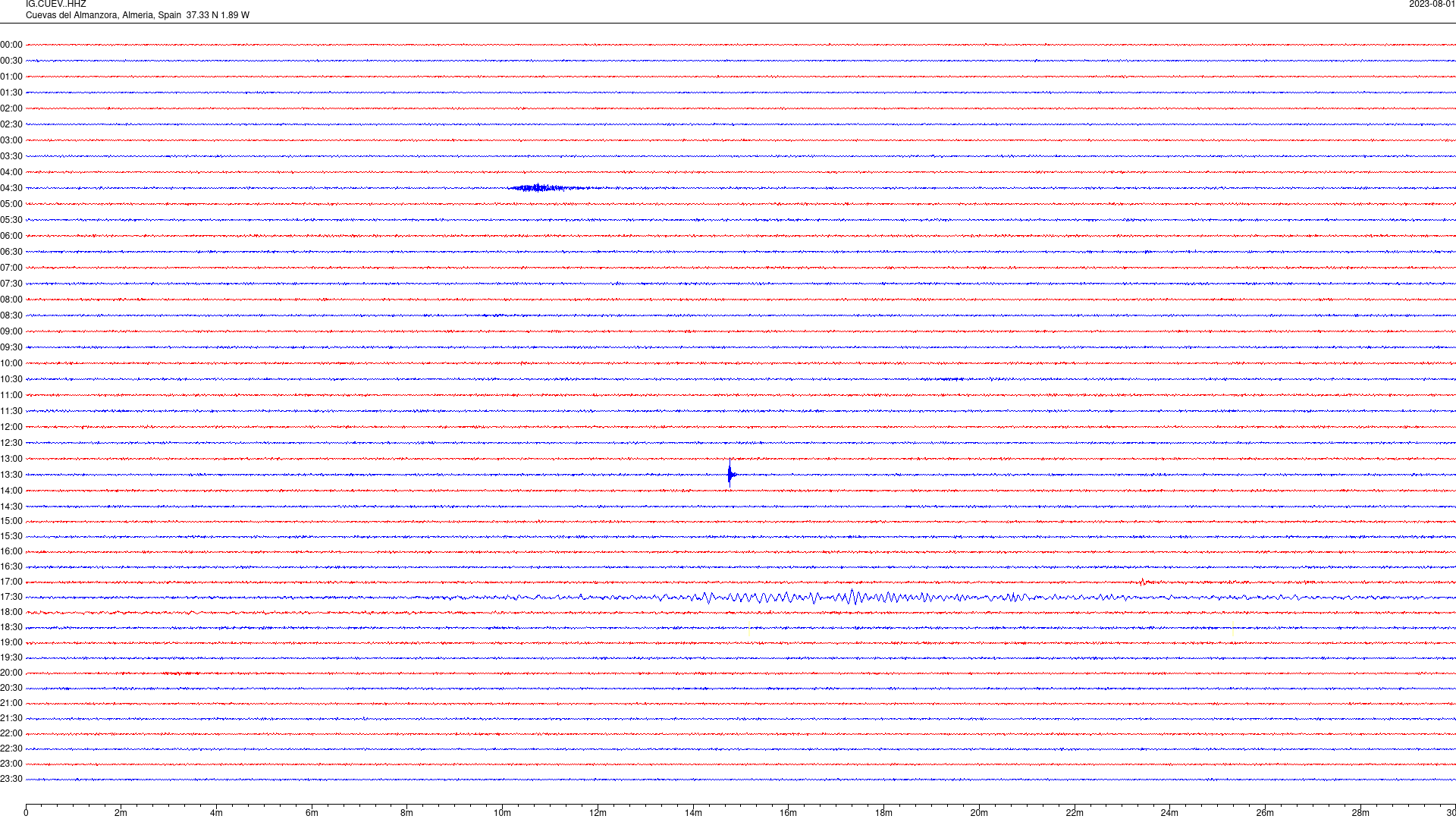Click the 21:30 time label

[x=11, y=718]
